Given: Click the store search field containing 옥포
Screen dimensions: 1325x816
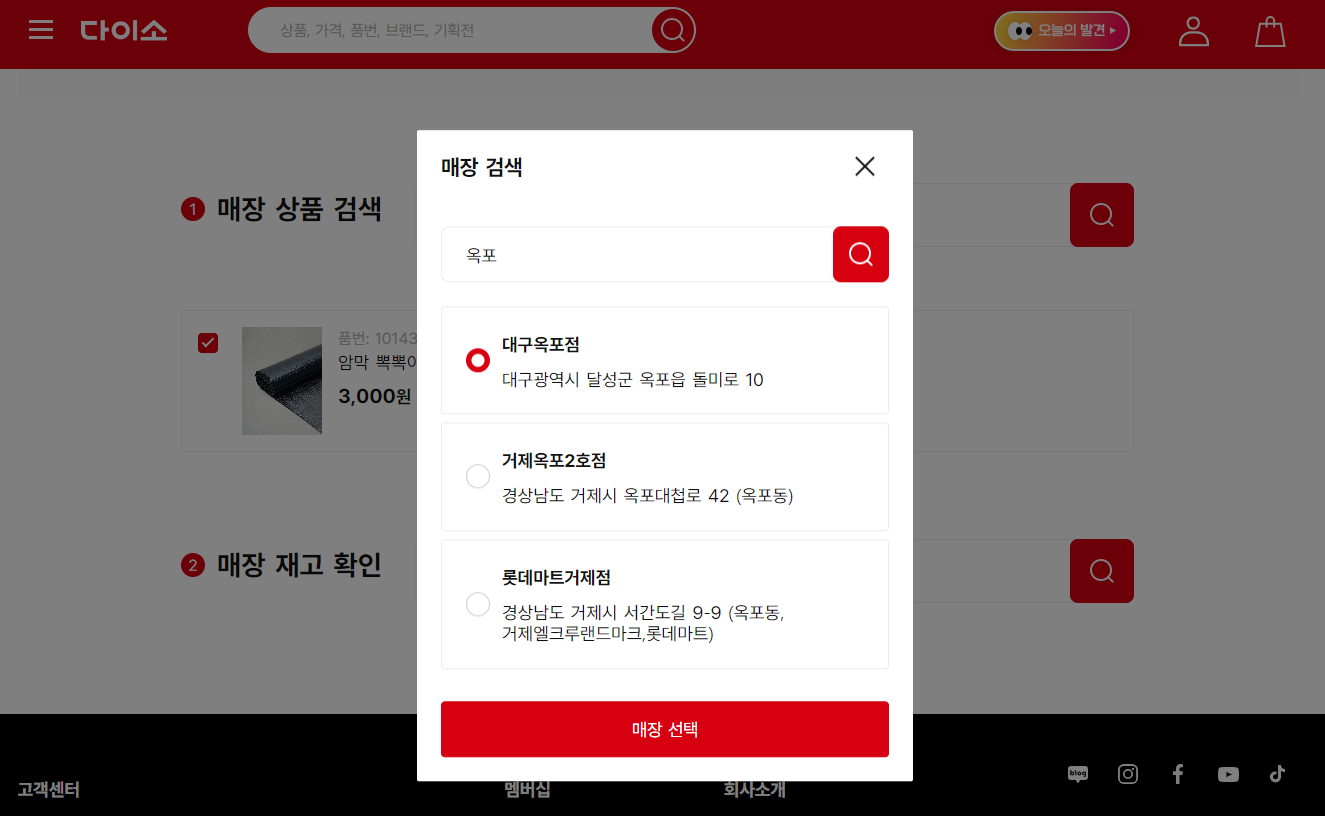Looking at the screenshot, I should [x=637, y=255].
